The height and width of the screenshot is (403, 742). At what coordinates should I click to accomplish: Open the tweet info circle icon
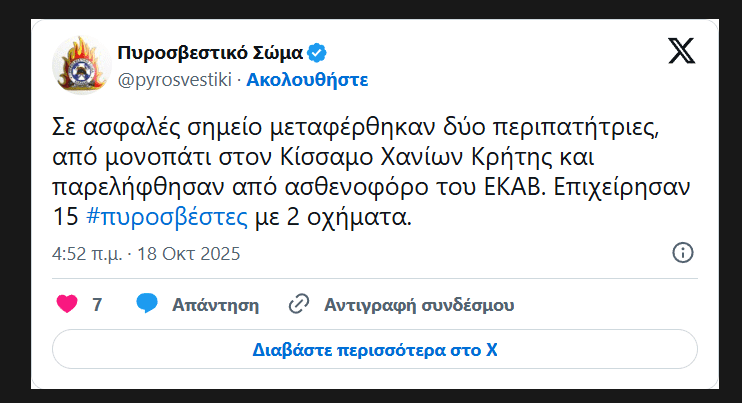coord(682,253)
